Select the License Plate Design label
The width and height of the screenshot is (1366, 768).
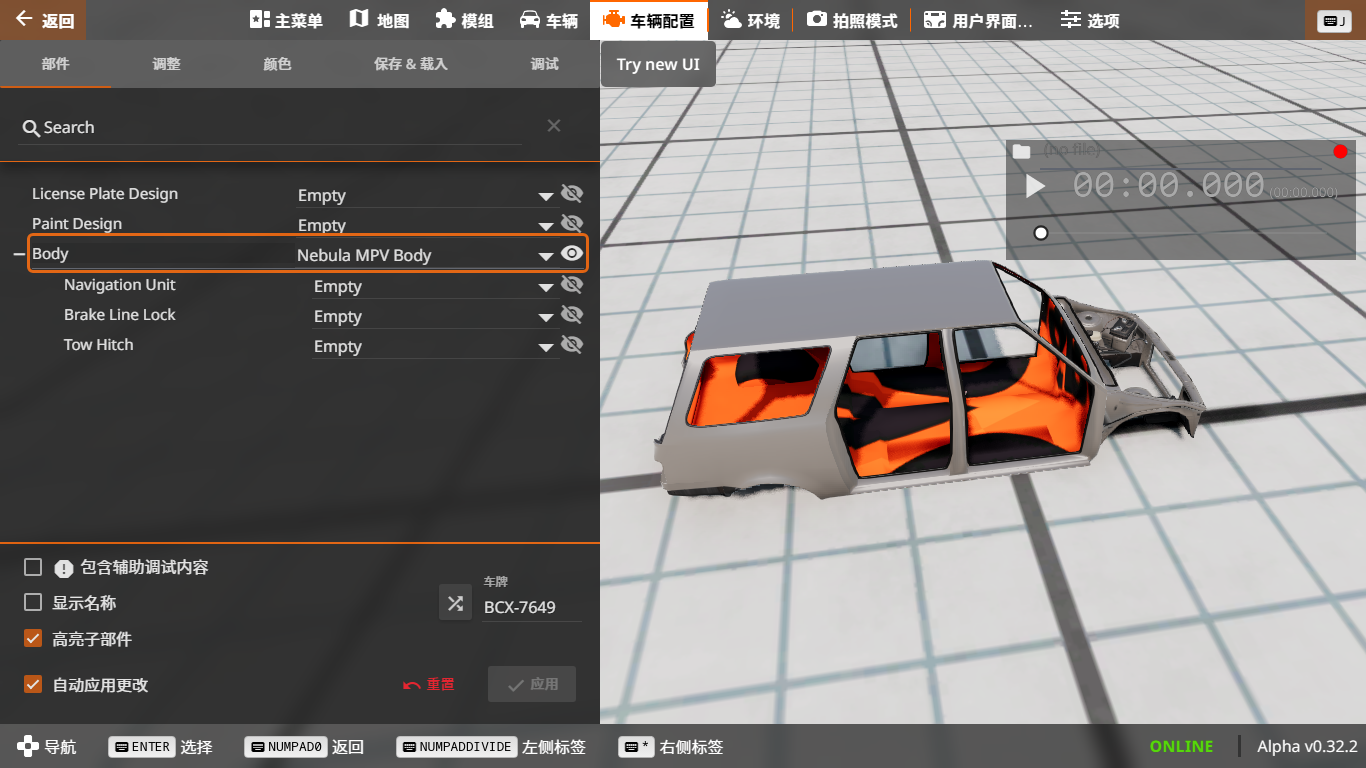(x=105, y=194)
